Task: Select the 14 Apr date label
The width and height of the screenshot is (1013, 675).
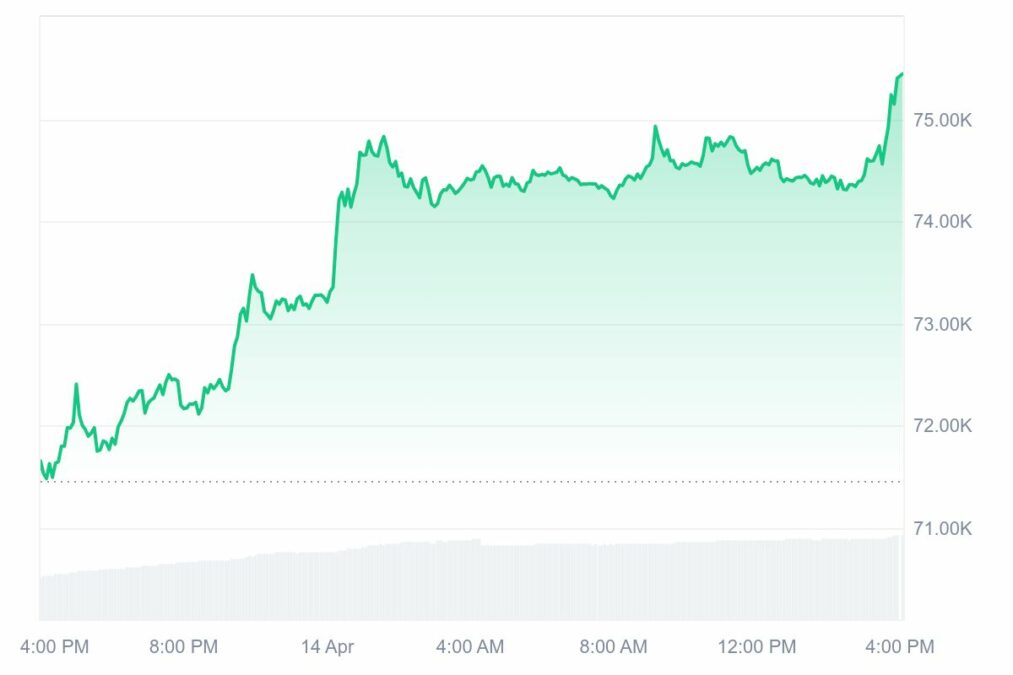Action: point(327,647)
